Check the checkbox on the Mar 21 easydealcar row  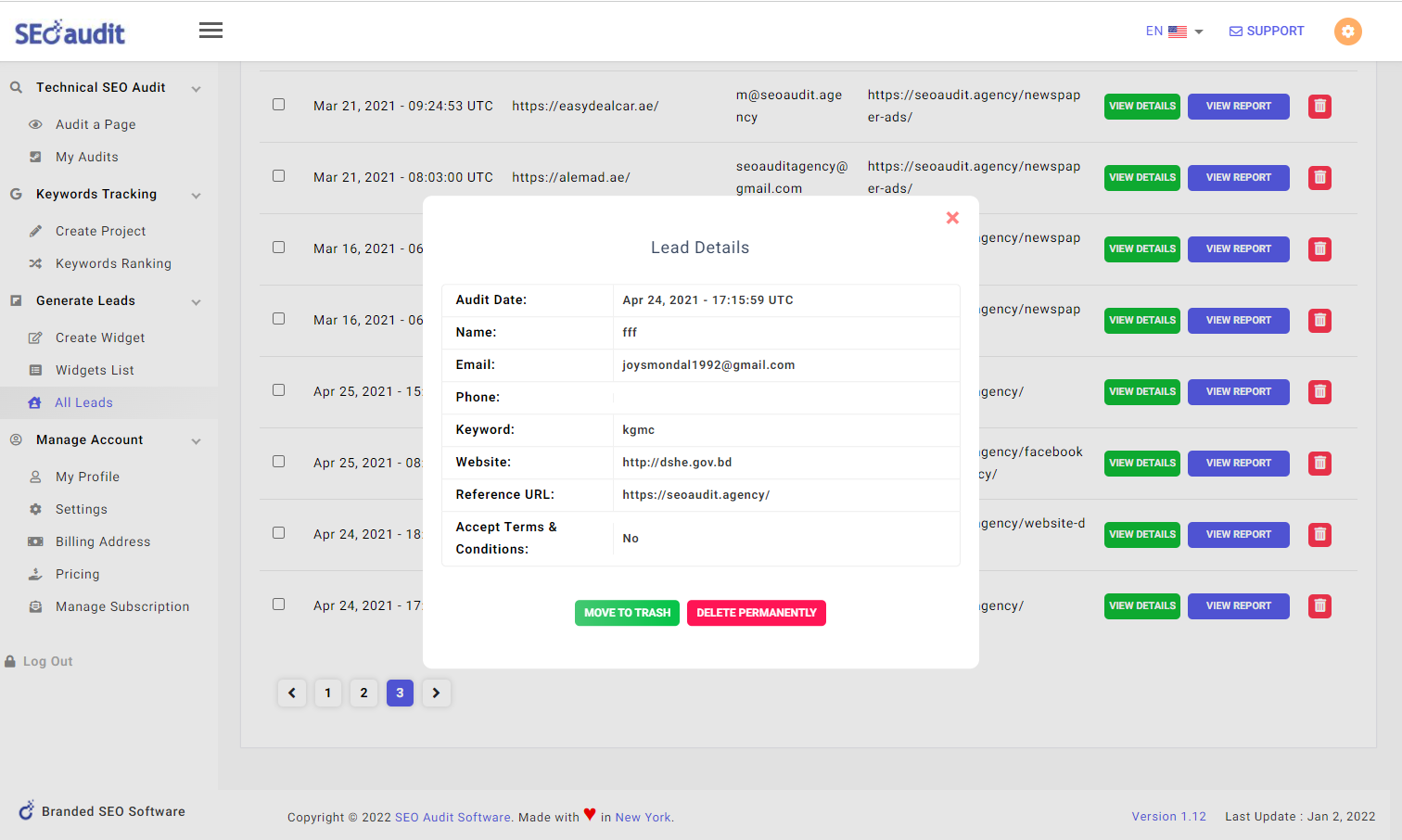click(278, 105)
